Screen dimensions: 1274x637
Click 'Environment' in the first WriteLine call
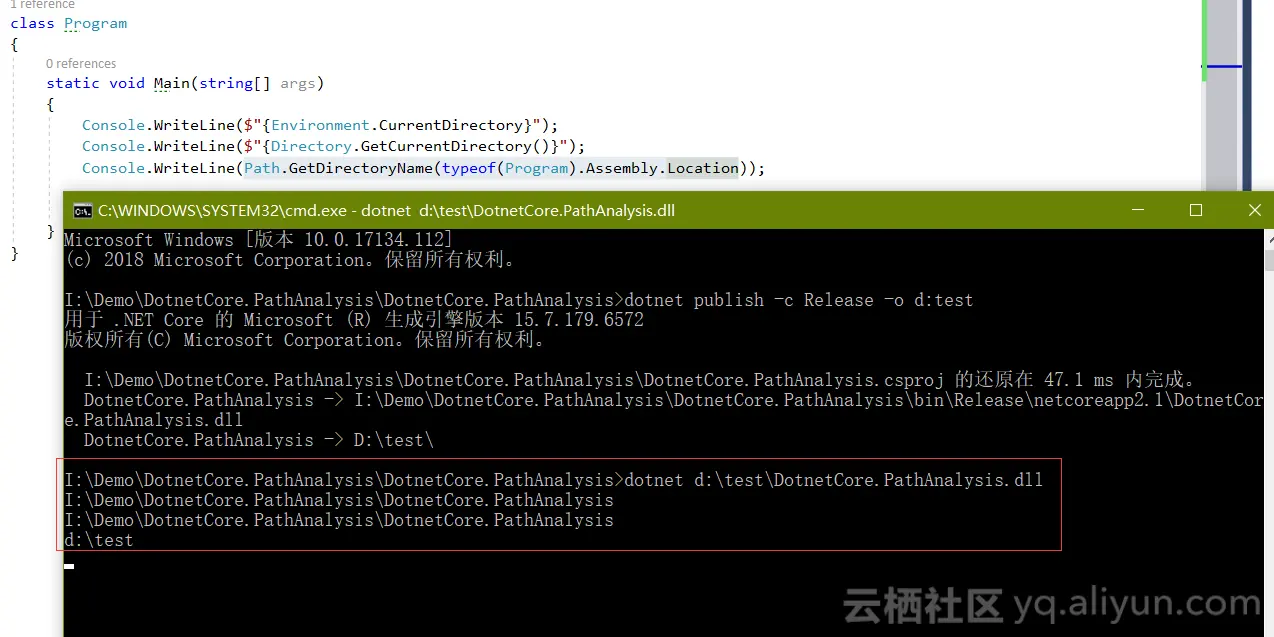[x=320, y=125]
